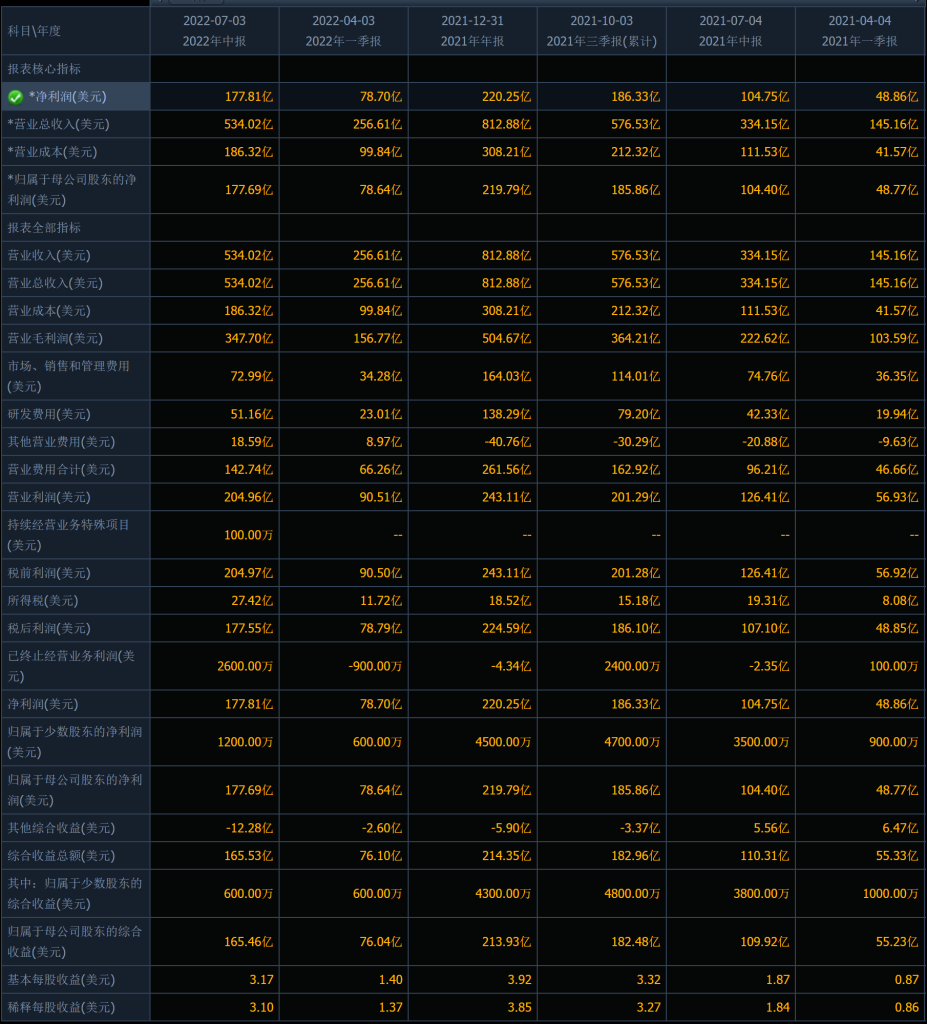Click 224.59亿 in the 税后利润 row
Image resolution: width=927 pixels, height=1024 pixels.
[x=506, y=628]
